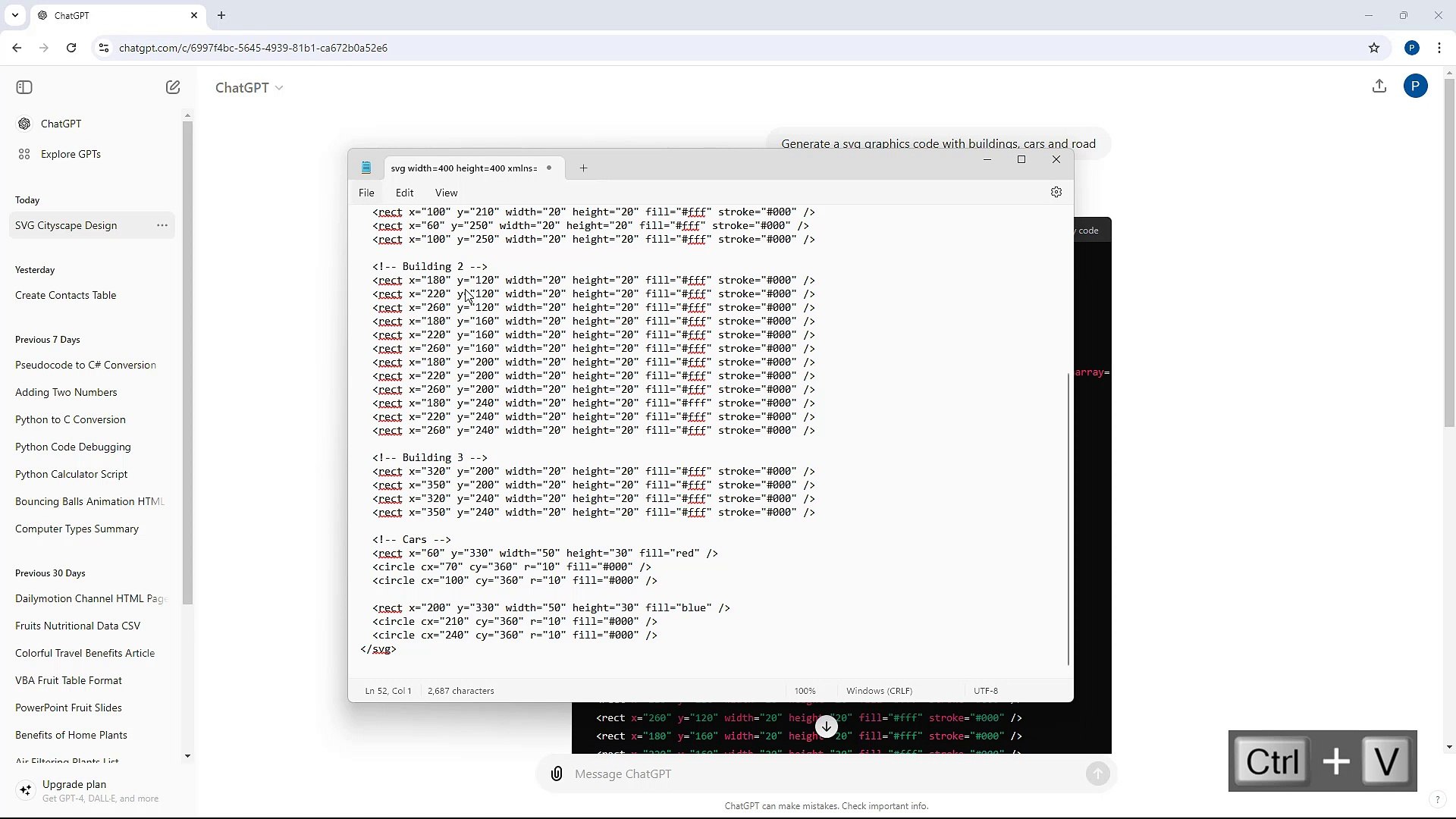Screen dimensions: 1456x819
Task: Click the Message ChatGPT input field
Action: point(758,773)
